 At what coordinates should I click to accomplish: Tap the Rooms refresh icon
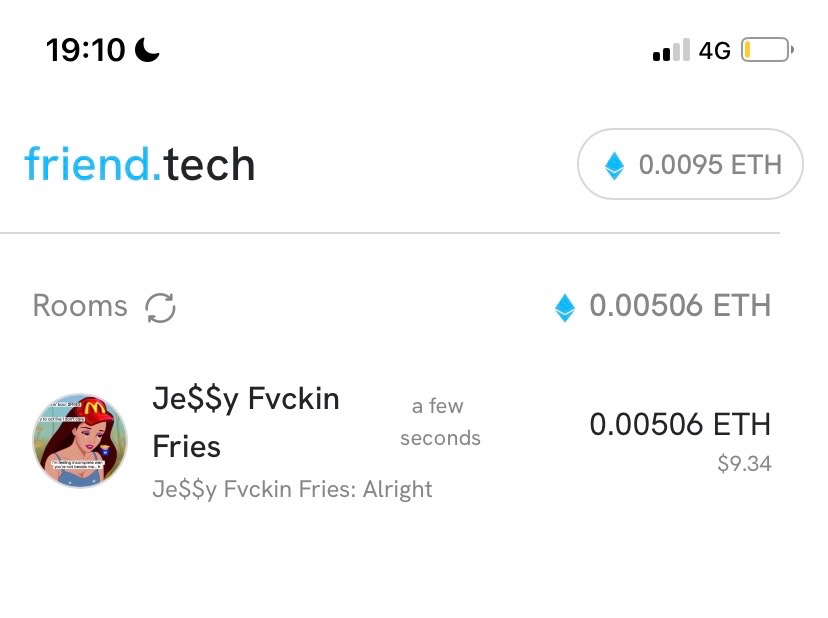click(x=161, y=307)
